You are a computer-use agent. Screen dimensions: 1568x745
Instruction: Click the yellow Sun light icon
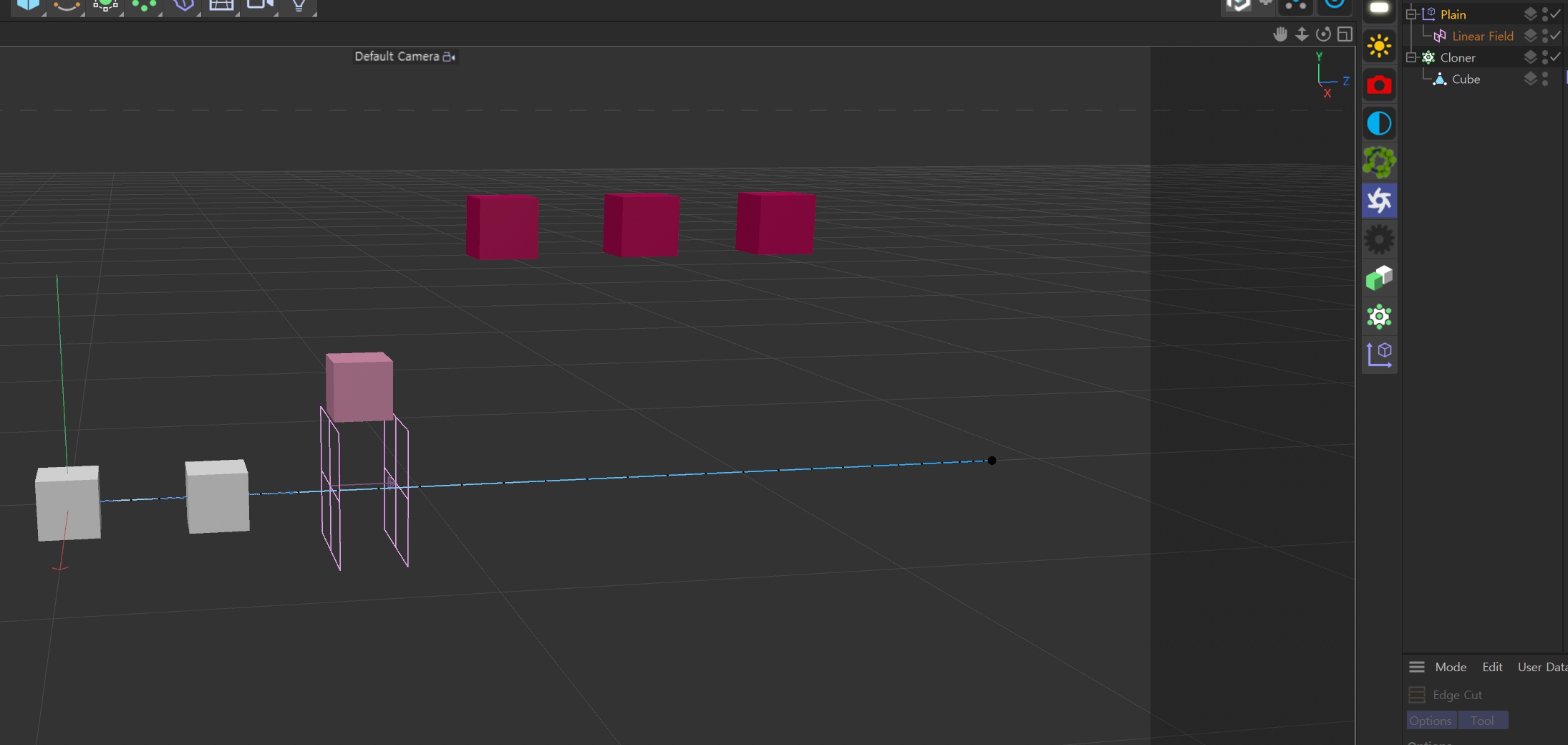coord(1379,47)
